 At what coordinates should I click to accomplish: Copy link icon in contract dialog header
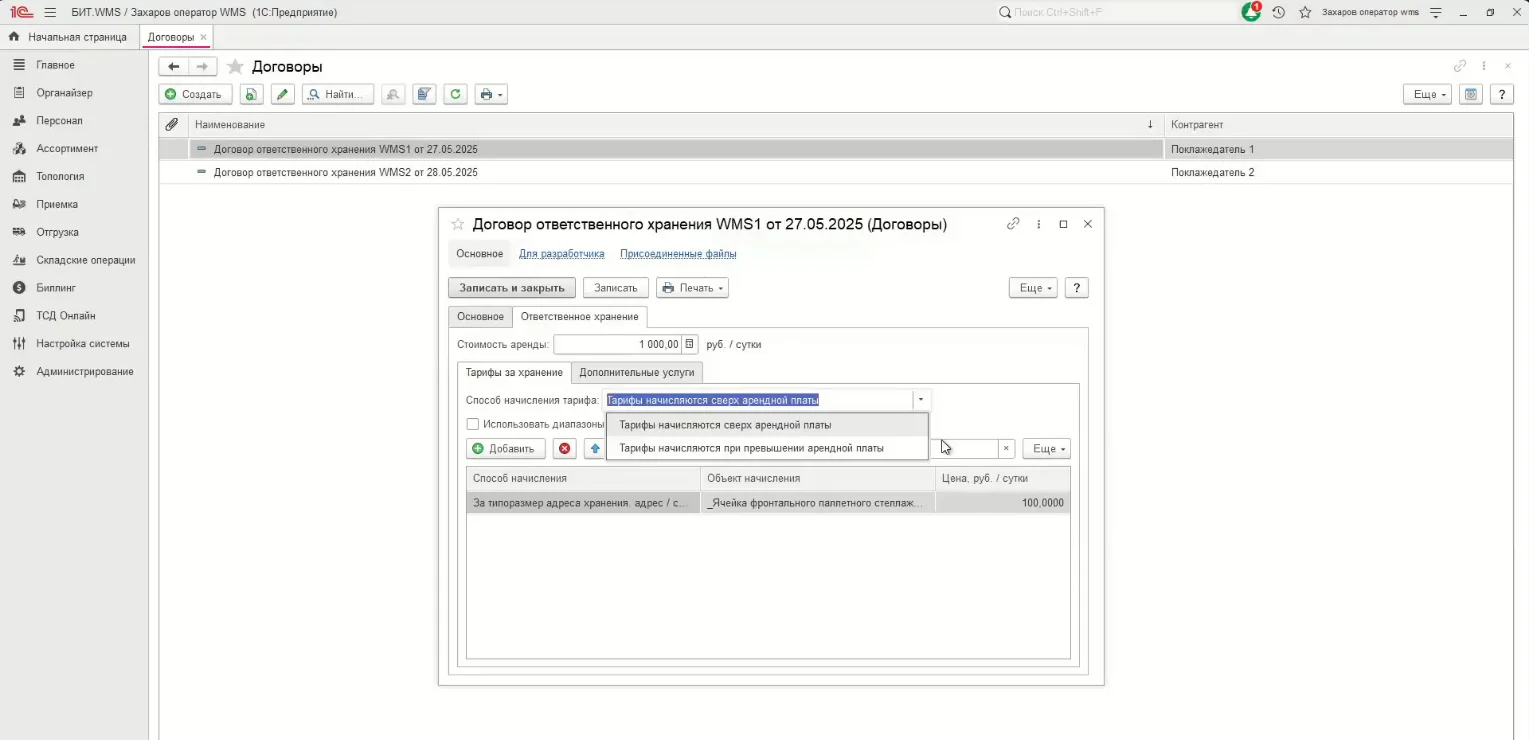point(1013,224)
